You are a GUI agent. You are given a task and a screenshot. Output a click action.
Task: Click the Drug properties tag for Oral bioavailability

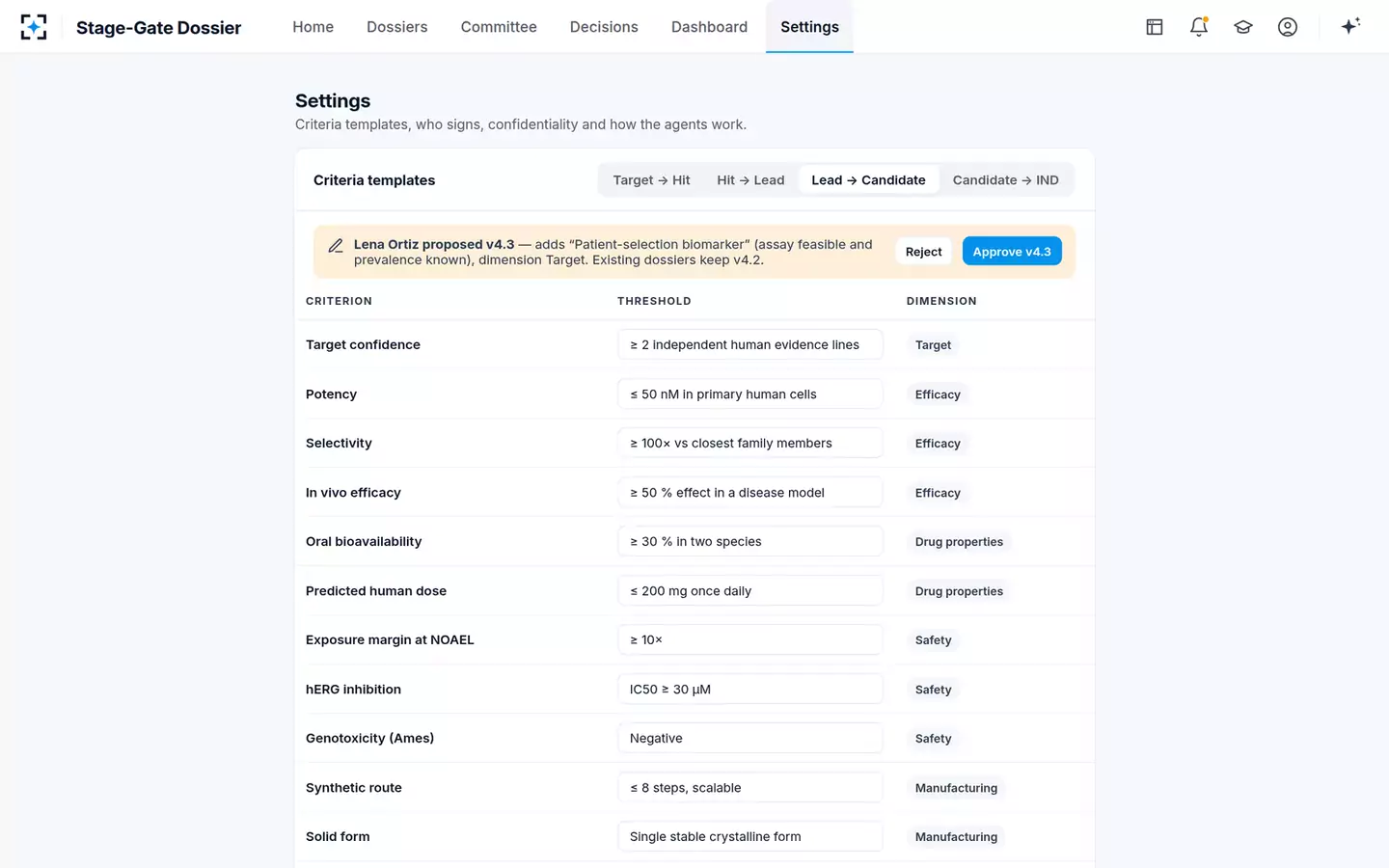click(x=959, y=542)
